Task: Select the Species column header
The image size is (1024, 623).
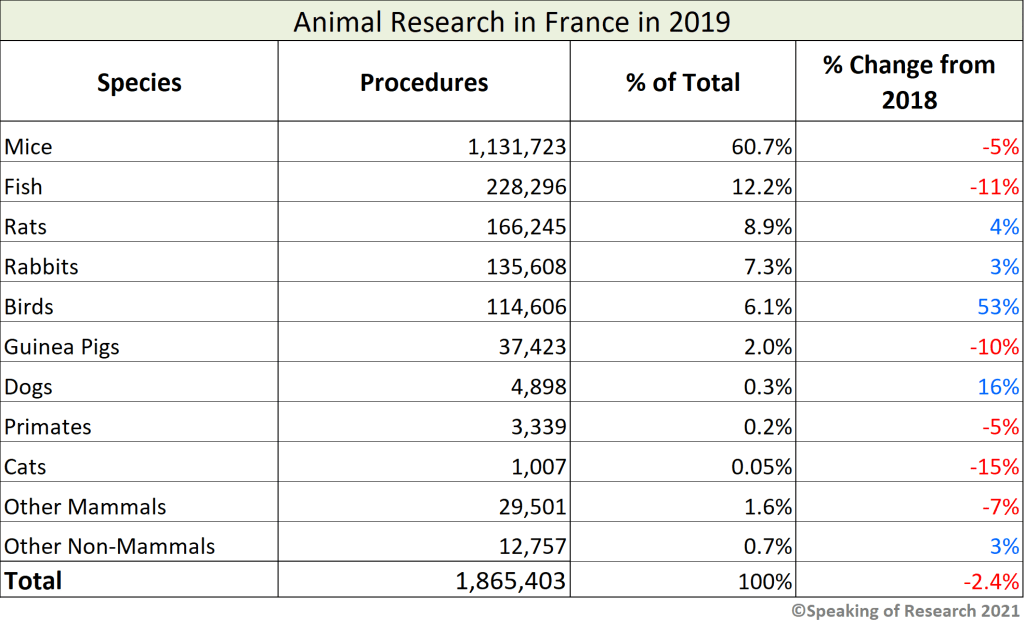Action: [139, 82]
